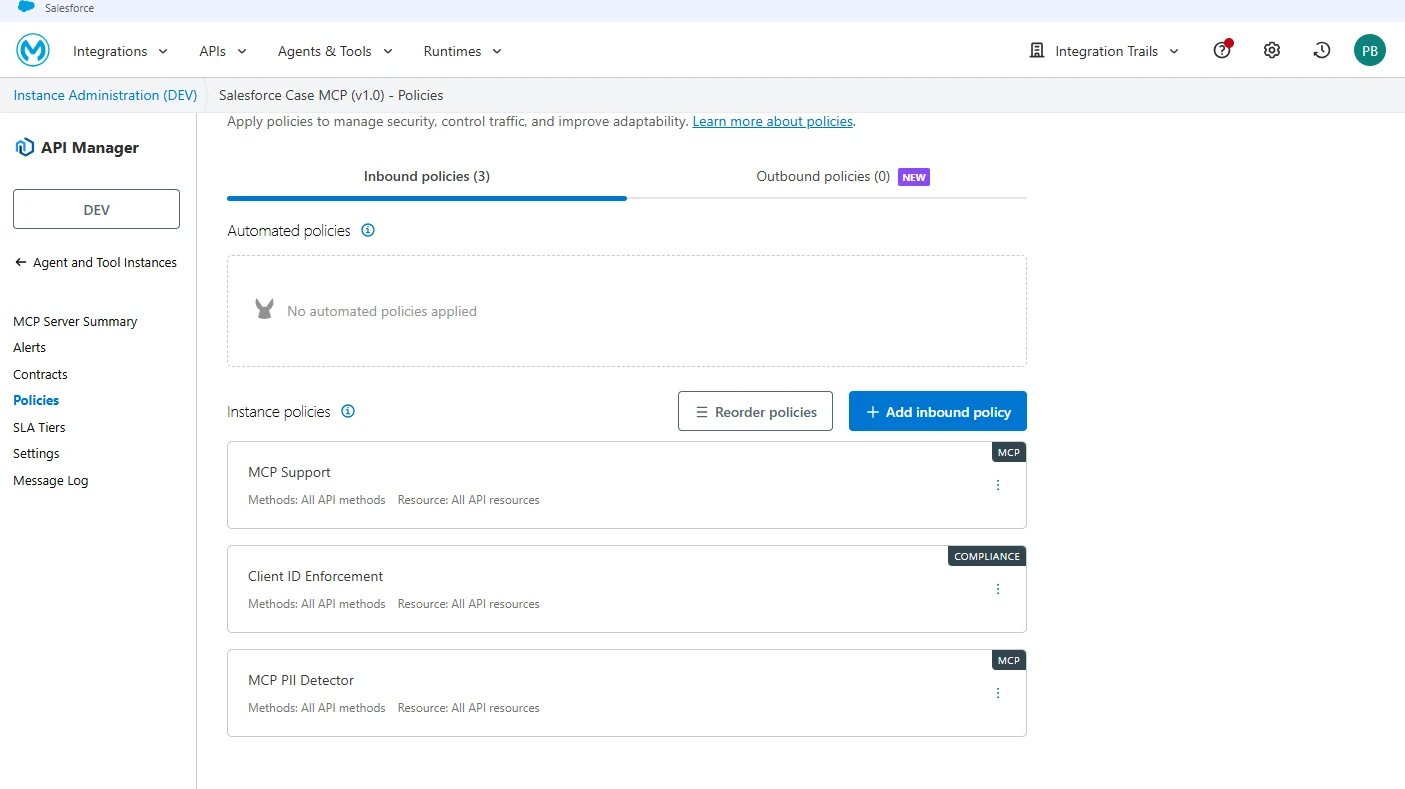Open the MCP PII Detector options menu
Viewport: 1405px width, 789px height.
(997, 693)
